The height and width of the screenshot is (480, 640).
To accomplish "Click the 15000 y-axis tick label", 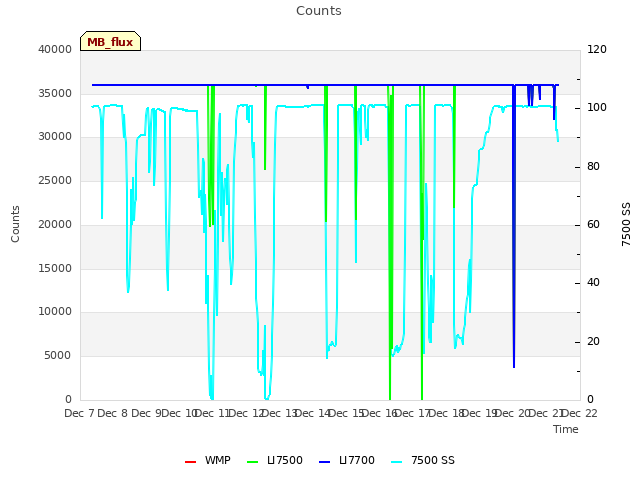I will [55, 268].
